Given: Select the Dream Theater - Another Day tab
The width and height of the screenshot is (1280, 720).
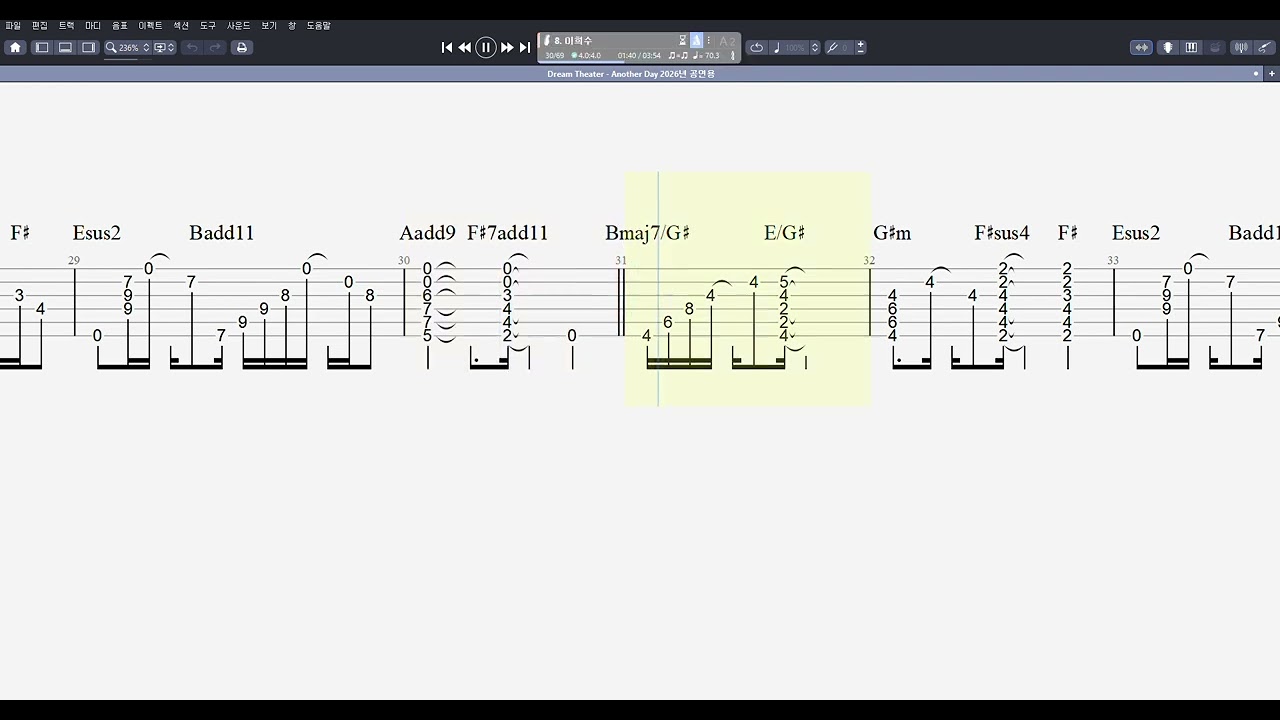Looking at the screenshot, I should [x=631, y=74].
